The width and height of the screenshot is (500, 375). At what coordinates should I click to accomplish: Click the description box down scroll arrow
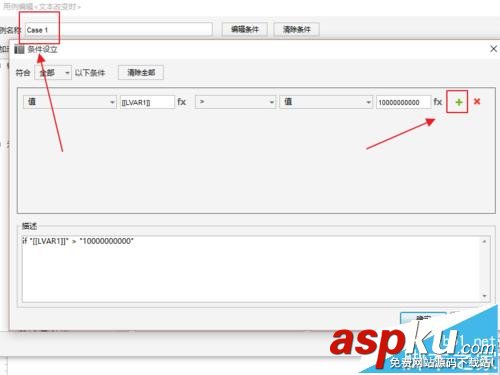click(484, 296)
